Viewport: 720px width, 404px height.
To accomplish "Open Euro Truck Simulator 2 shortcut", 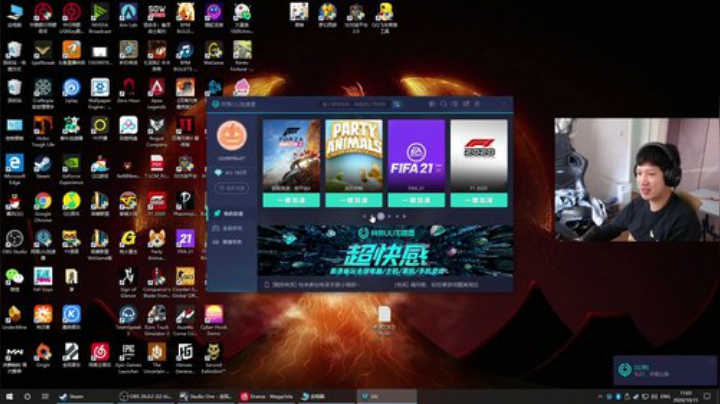I will pos(157,321).
